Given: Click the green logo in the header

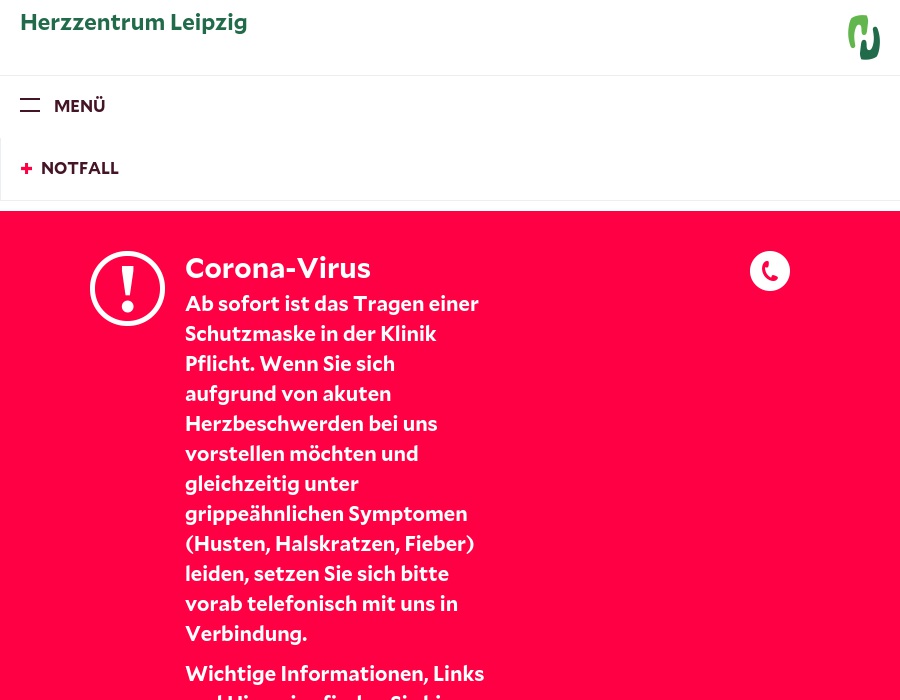Looking at the screenshot, I should point(864,37).
